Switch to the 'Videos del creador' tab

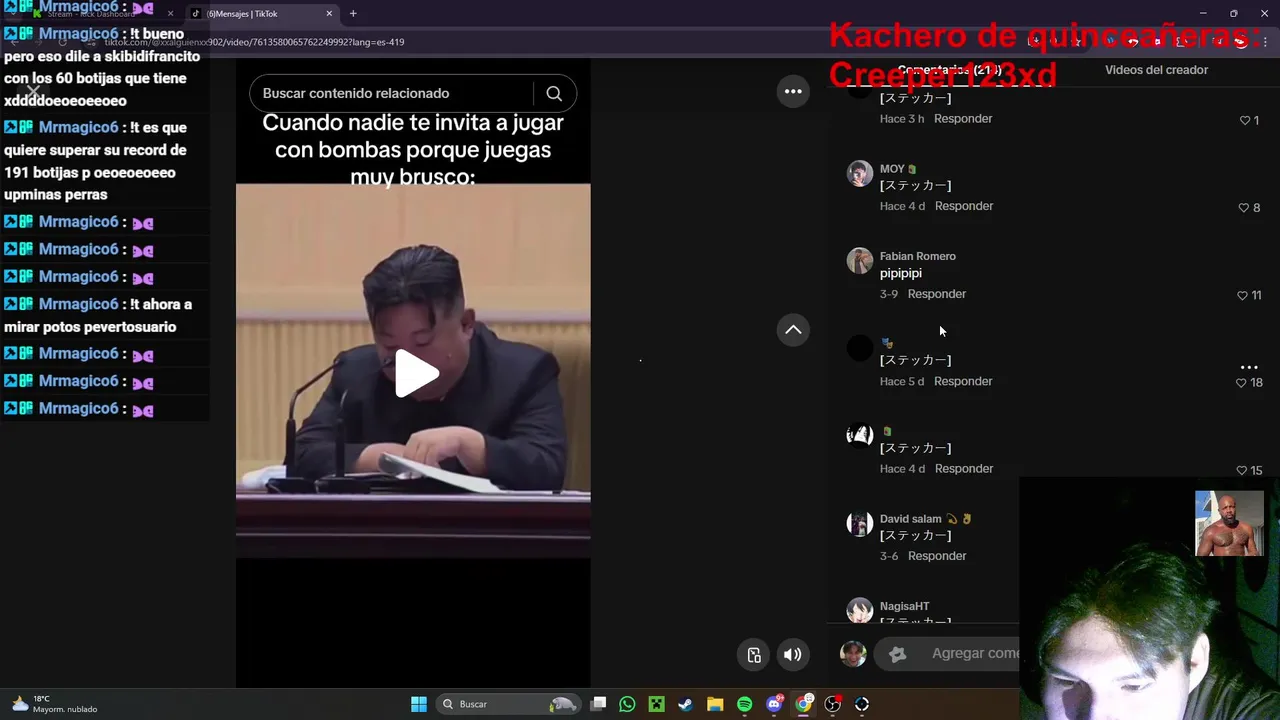(x=1156, y=70)
